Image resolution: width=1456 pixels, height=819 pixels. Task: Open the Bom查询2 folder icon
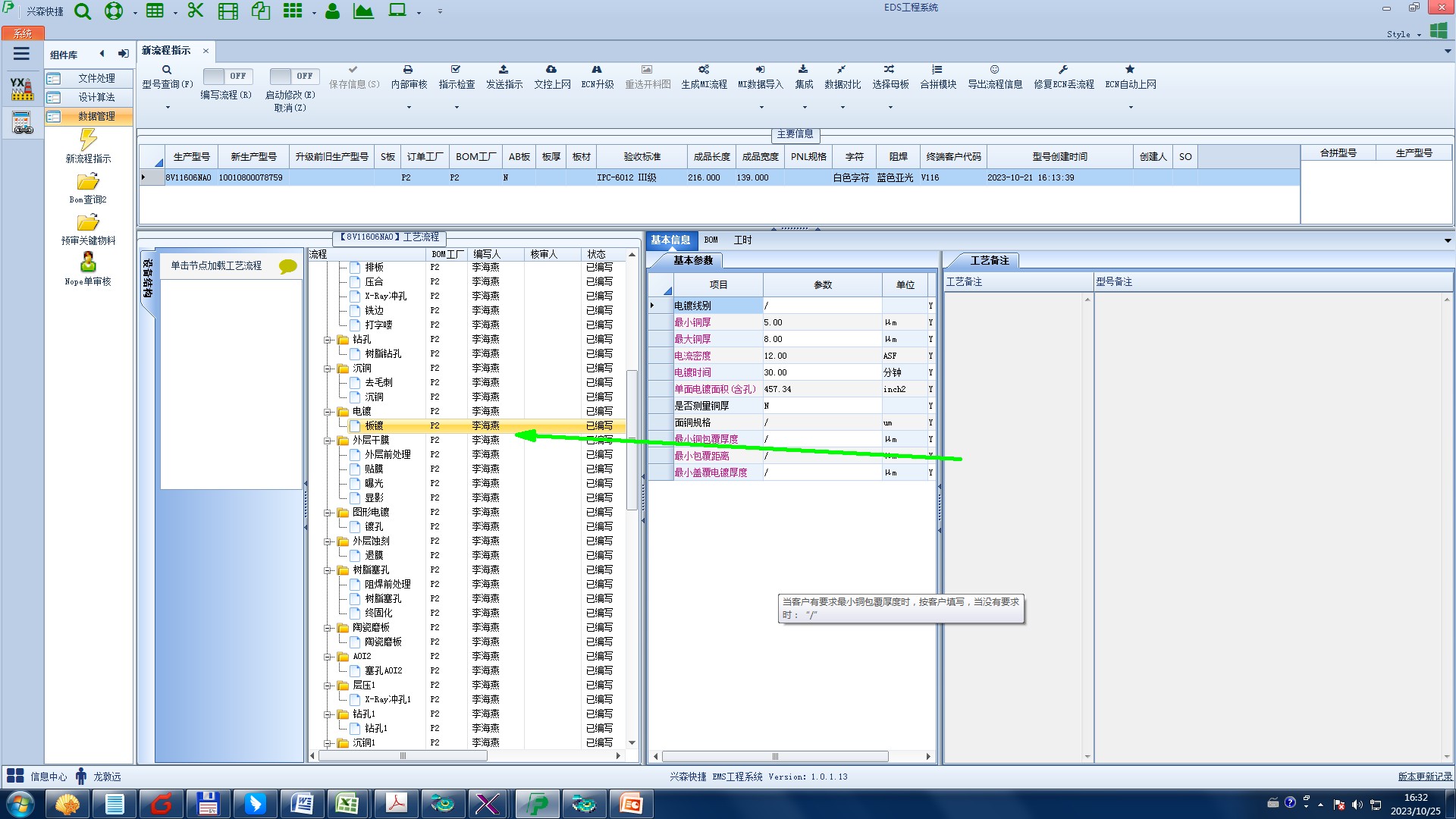(88, 182)
